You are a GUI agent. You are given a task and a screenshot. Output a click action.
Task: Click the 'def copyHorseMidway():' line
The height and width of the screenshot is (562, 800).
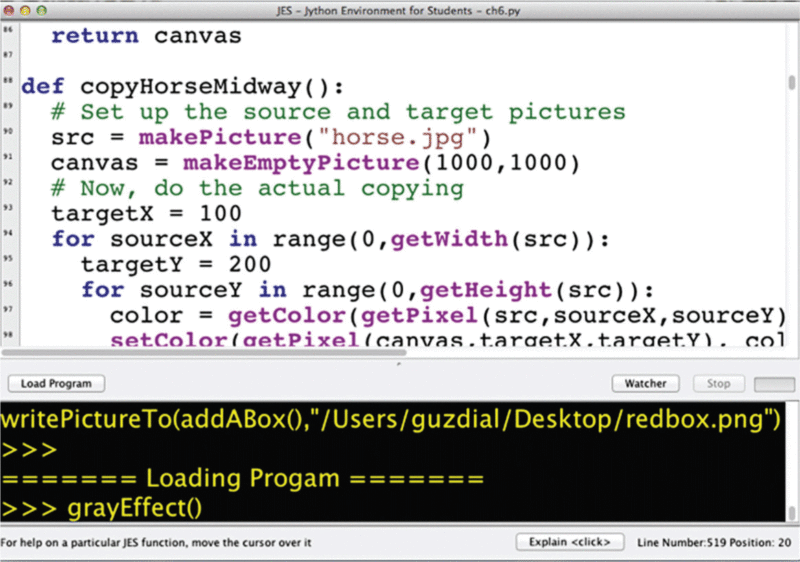(x=183, y=87)
